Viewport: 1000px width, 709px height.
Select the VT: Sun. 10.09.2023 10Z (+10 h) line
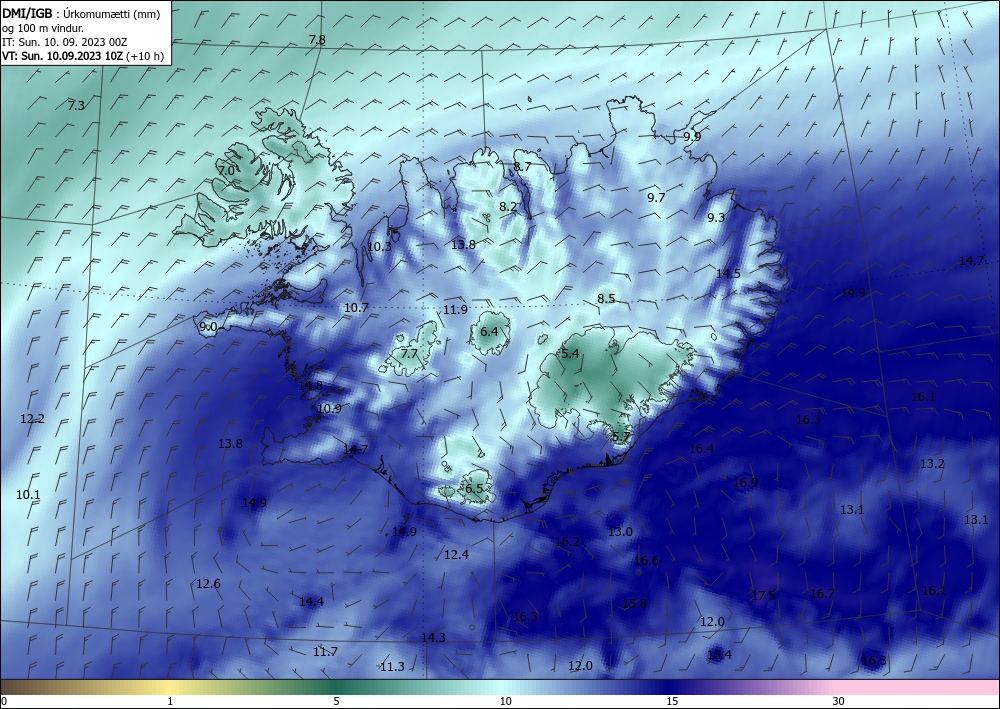[83, 56]
